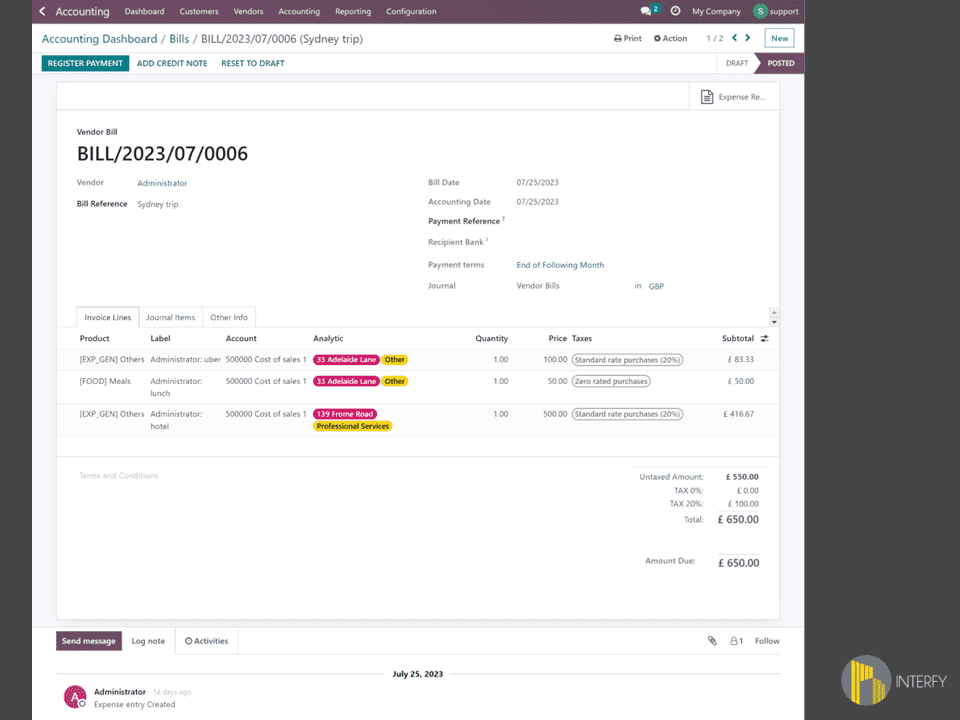Go back using the arrow beside Accounting
This screenshot has width=960, height=720.
pyautogui.click(x=42, y=11)
